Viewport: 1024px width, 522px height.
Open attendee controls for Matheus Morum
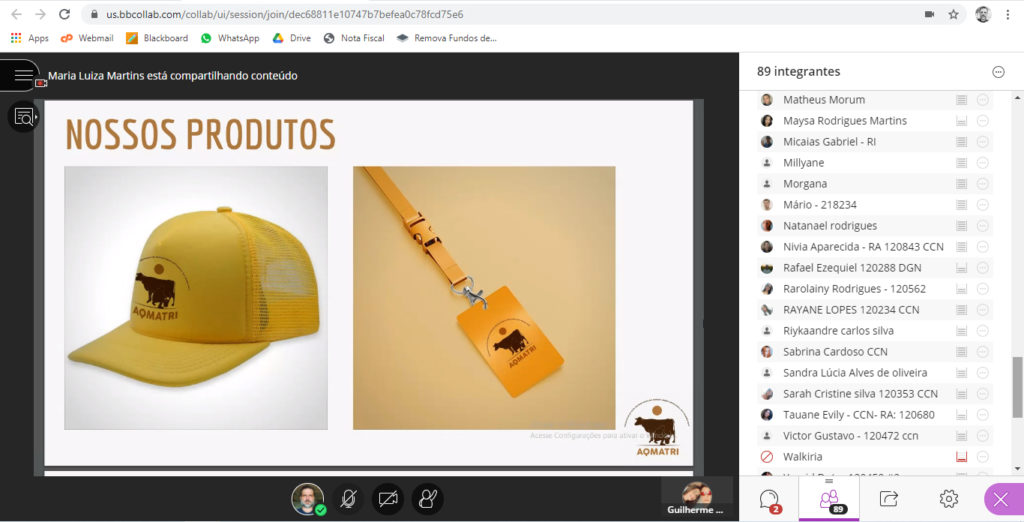tap(982, 100)
